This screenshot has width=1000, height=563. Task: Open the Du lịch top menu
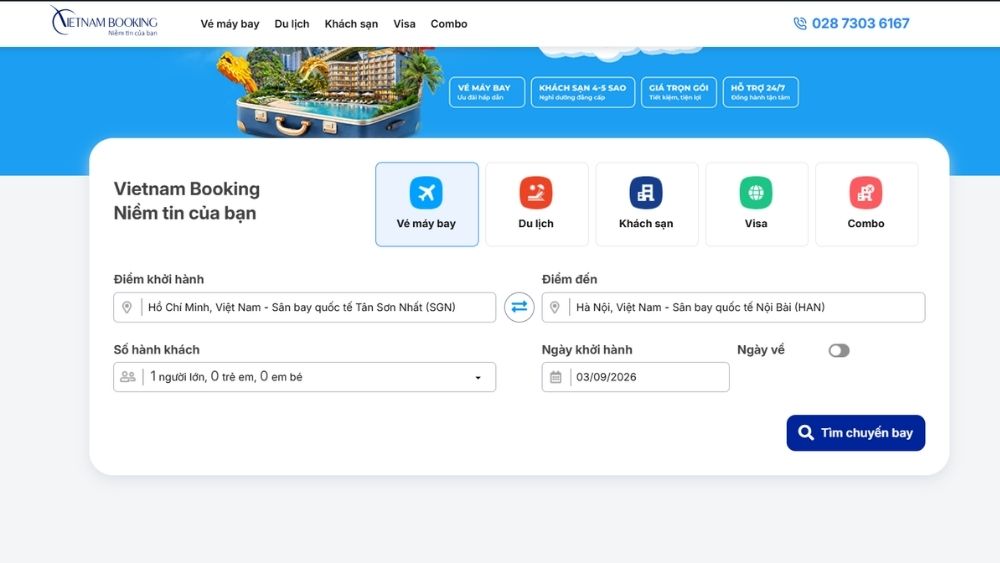tap(291, 24)
